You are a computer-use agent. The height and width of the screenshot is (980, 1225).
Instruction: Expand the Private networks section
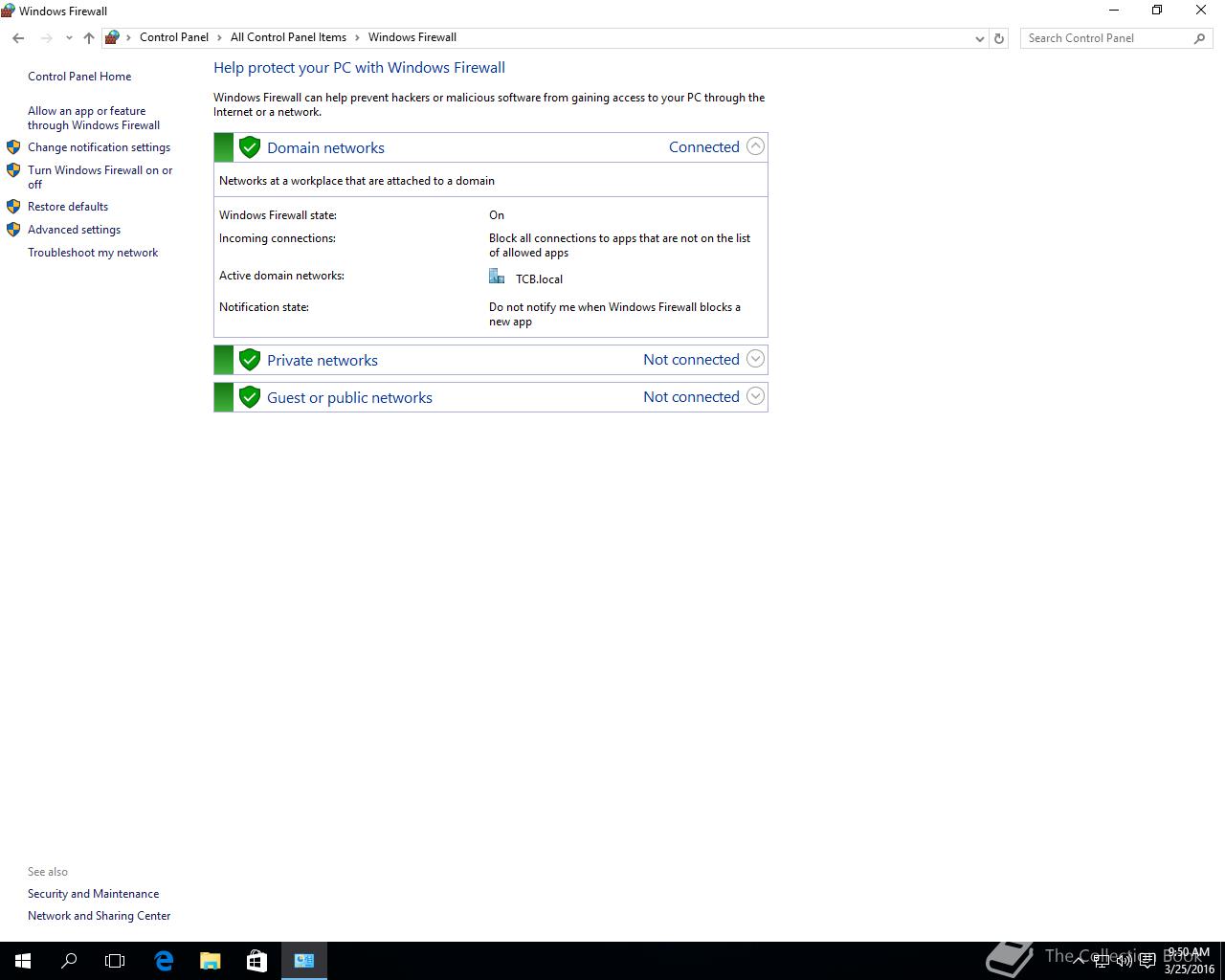click(755, 359)
